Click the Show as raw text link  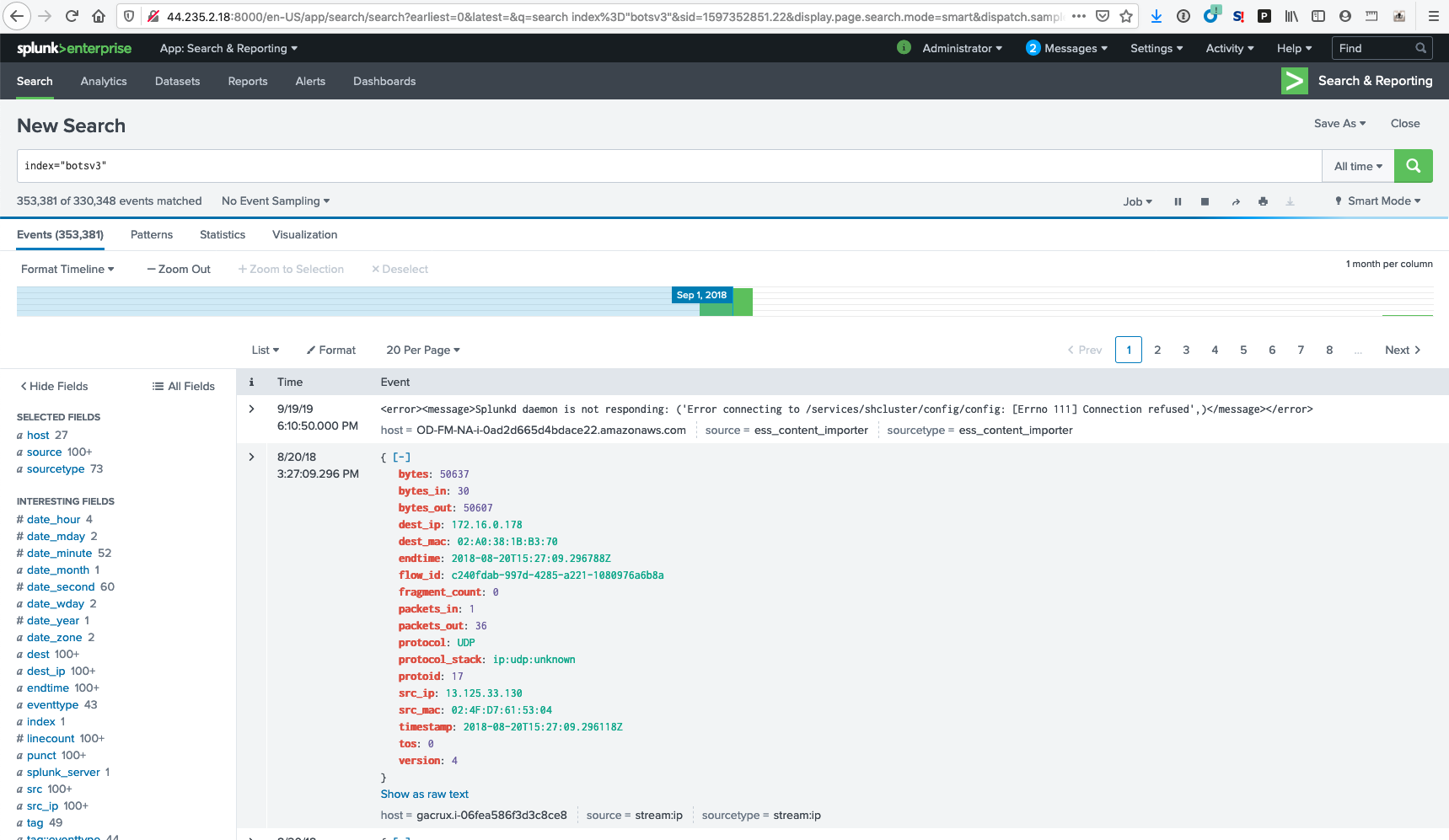coord(424,794)
